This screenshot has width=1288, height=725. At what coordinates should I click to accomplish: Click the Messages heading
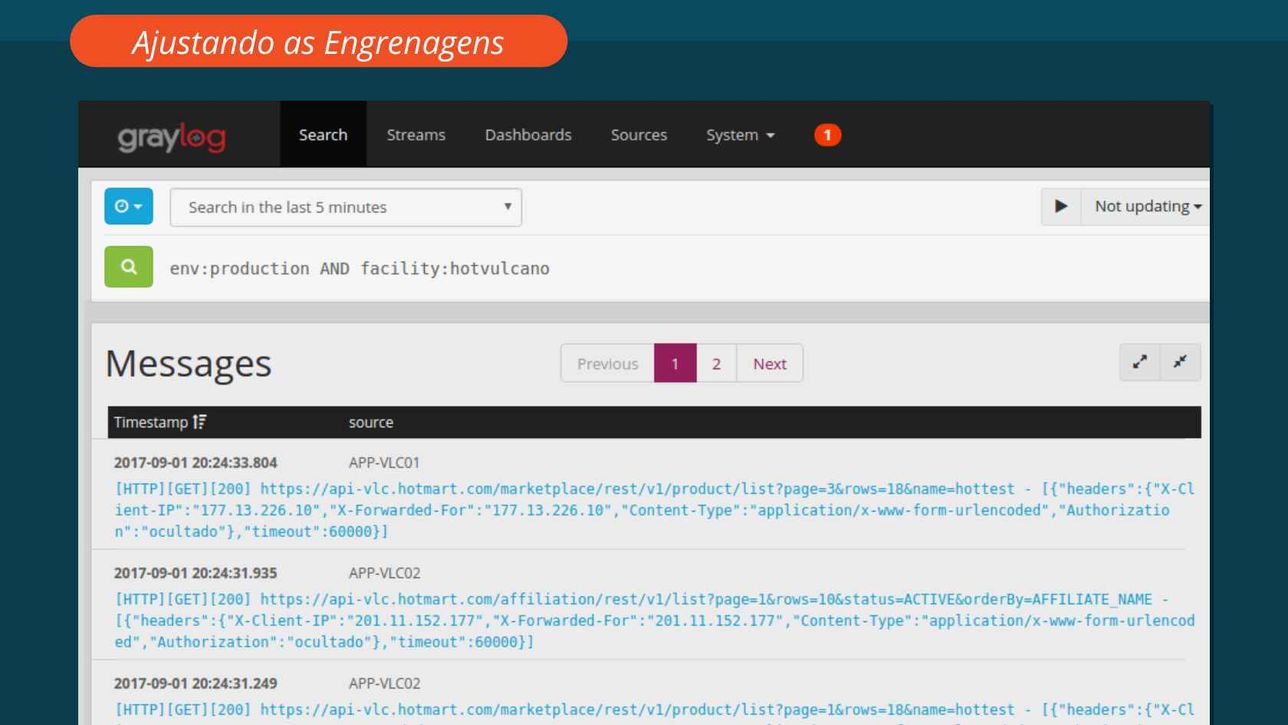(x=188, y=363)
